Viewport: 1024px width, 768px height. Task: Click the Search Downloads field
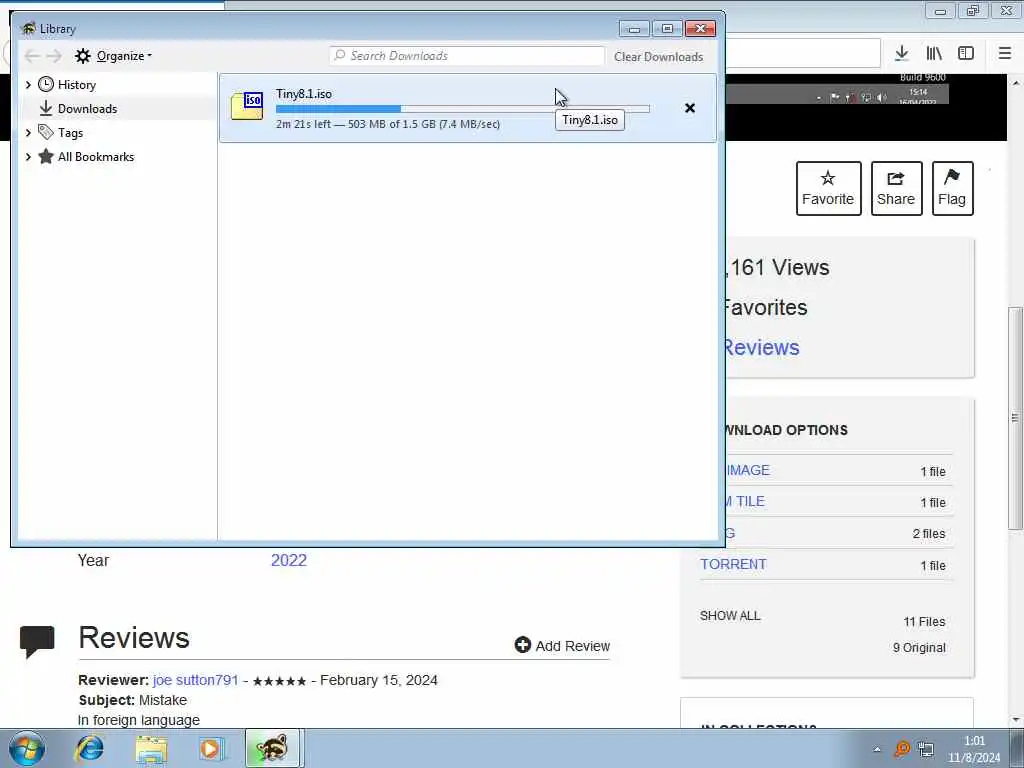tap(467, 56)
